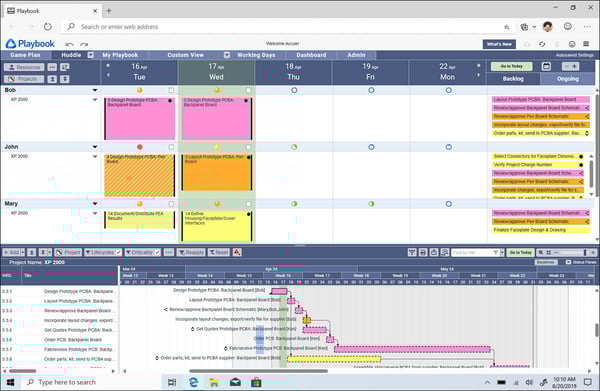600x391 pixels.
Task: Click the warning triangle icon in Gantt toolbar
Action: pos(237,252)
